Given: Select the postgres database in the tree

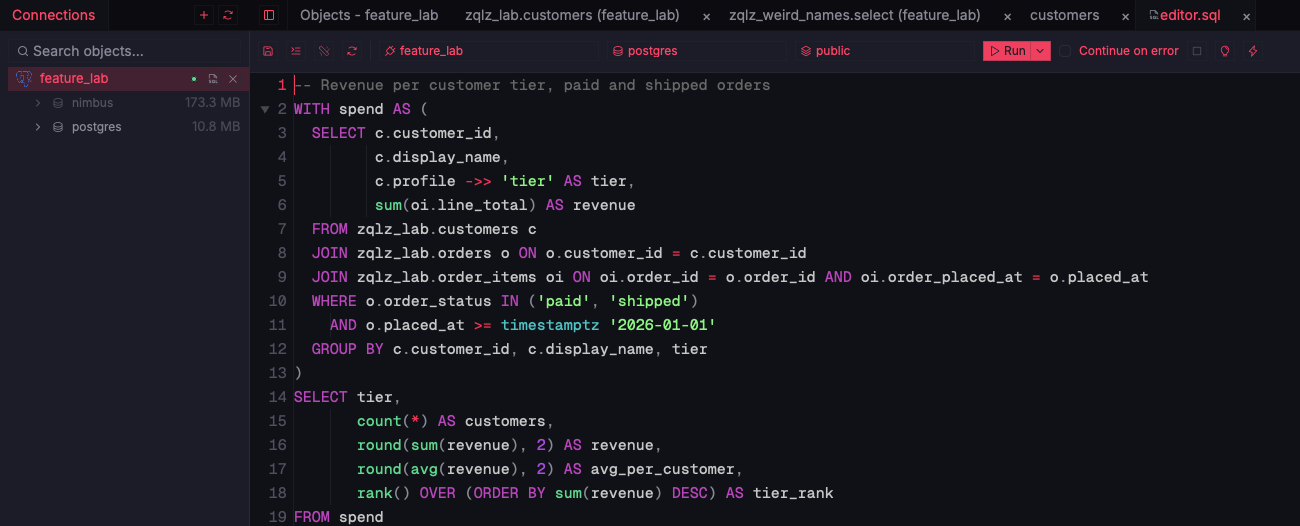Looking at the screenshot, I should [x=128, y=127].
